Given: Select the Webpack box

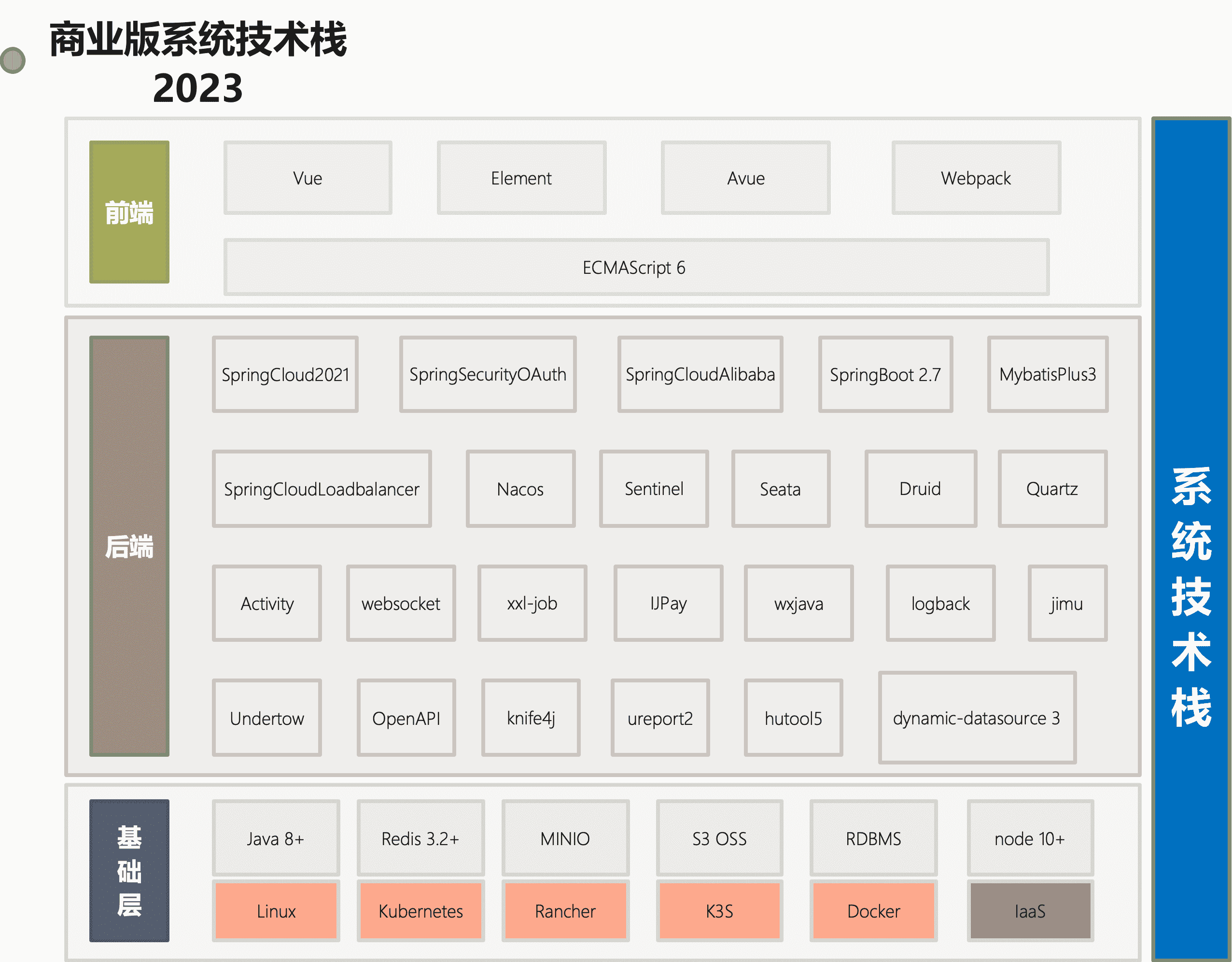Looking at the screenshot, I should click(976, 178).
